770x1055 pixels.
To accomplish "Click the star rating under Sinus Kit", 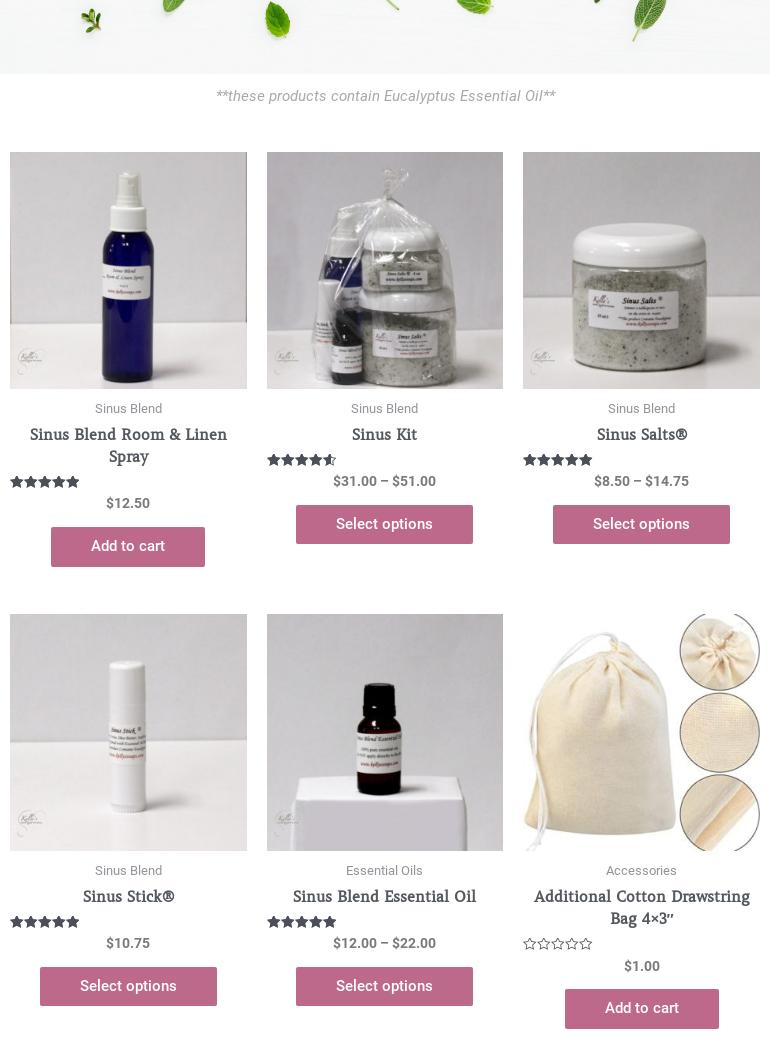I will tap(301, 460).
